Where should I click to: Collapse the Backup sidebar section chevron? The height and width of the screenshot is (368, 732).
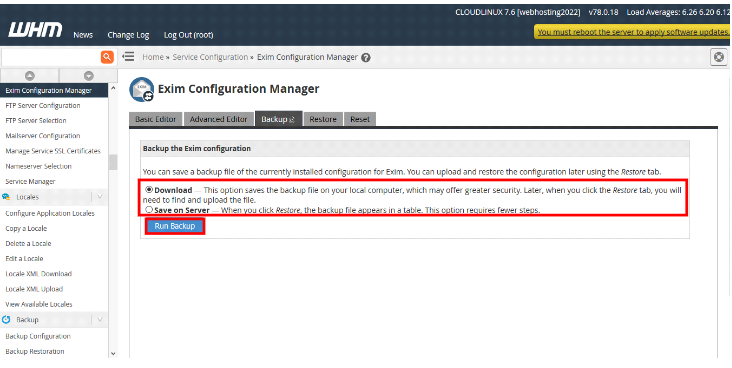tap(99, 319)
